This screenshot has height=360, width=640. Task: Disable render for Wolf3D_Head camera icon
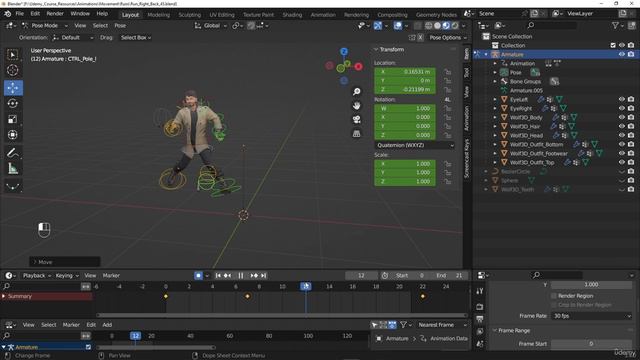631,135
